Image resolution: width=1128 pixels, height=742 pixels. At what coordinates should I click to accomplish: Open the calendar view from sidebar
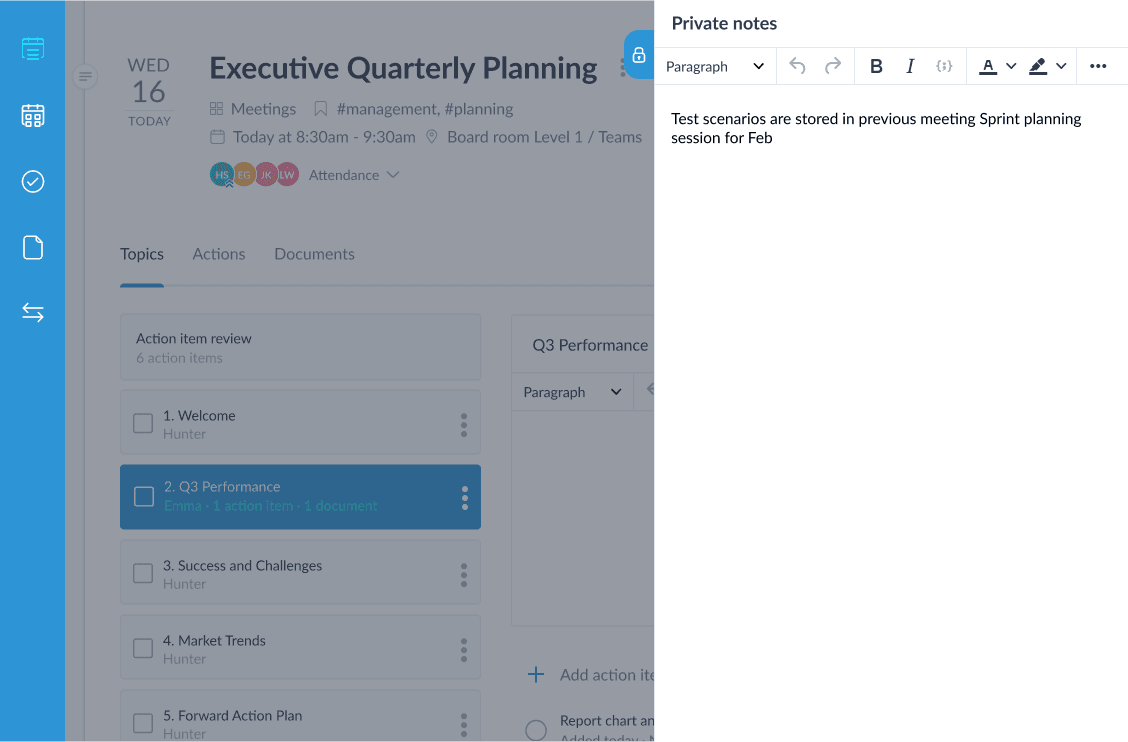[32, 115]
